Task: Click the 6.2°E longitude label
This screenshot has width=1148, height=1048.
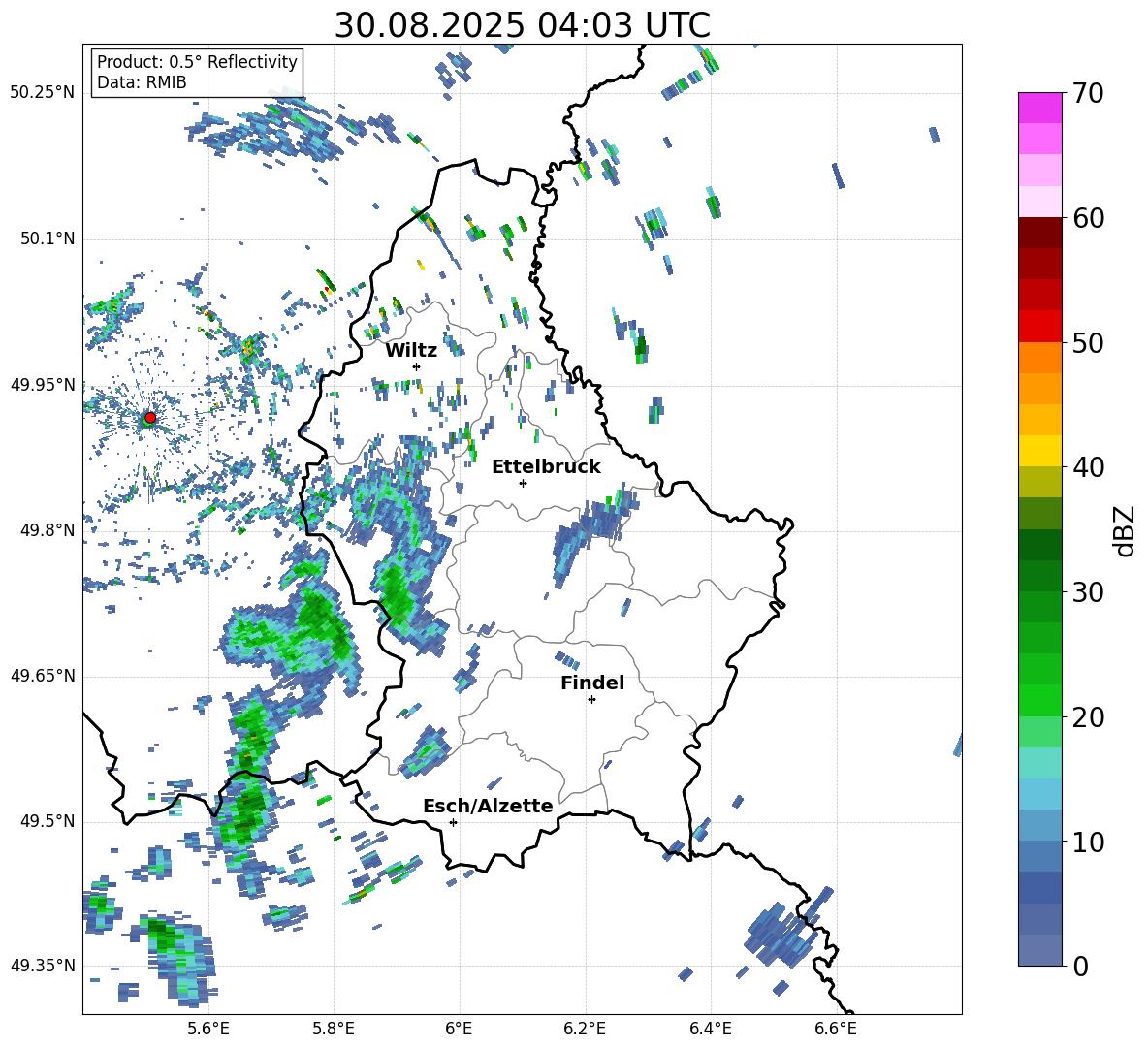Action: [585, 1030]
